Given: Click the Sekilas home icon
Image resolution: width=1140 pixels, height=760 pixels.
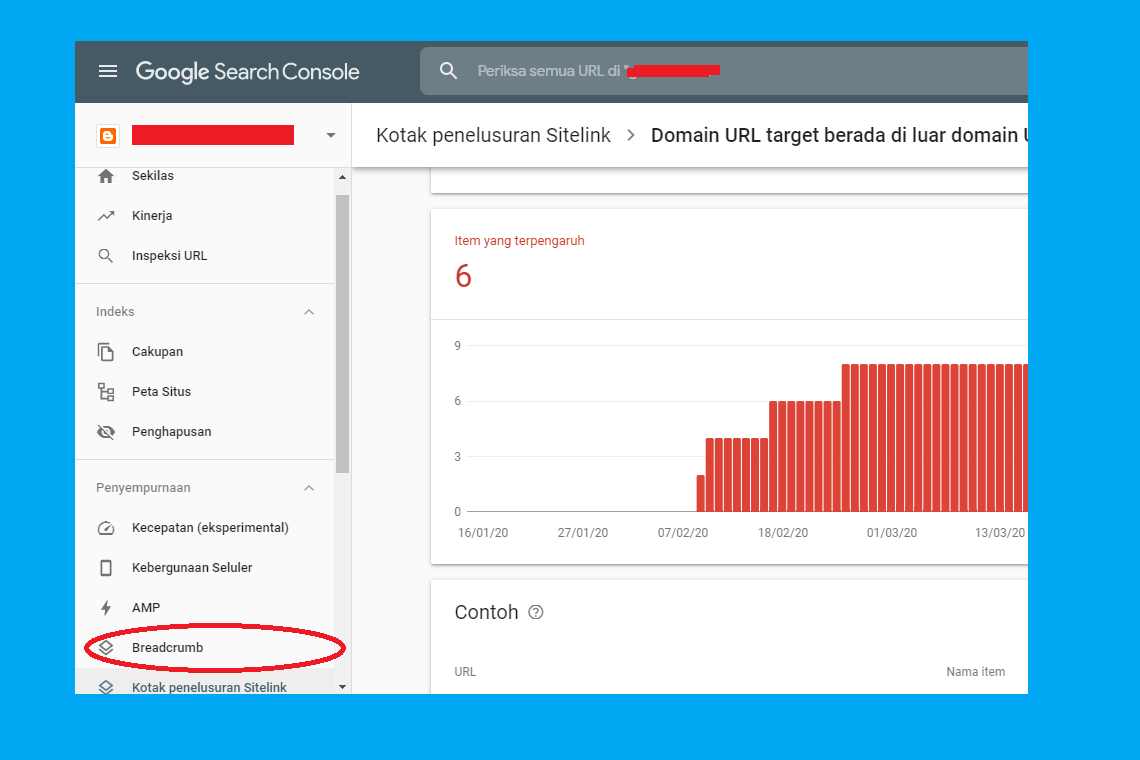Looking at the screenshot, I should point(106,176).
